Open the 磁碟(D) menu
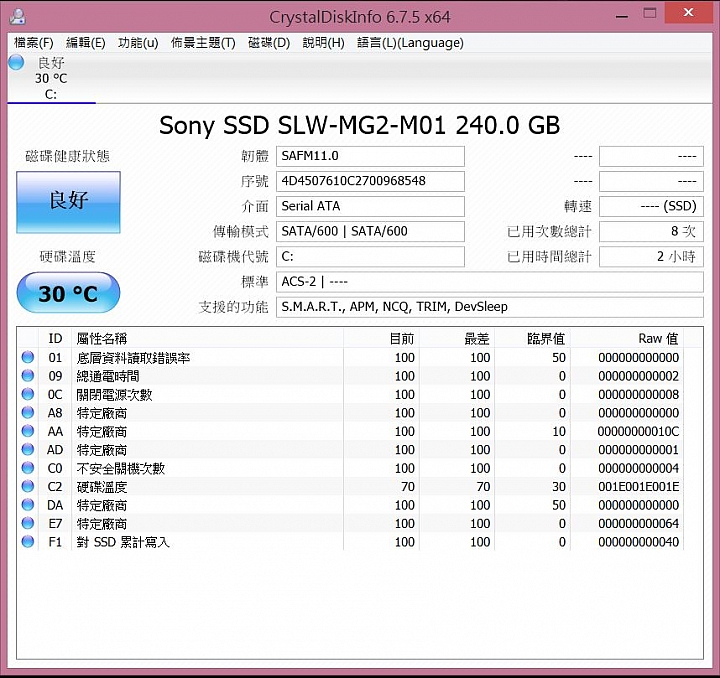720x678 pixels. point(269,43)
